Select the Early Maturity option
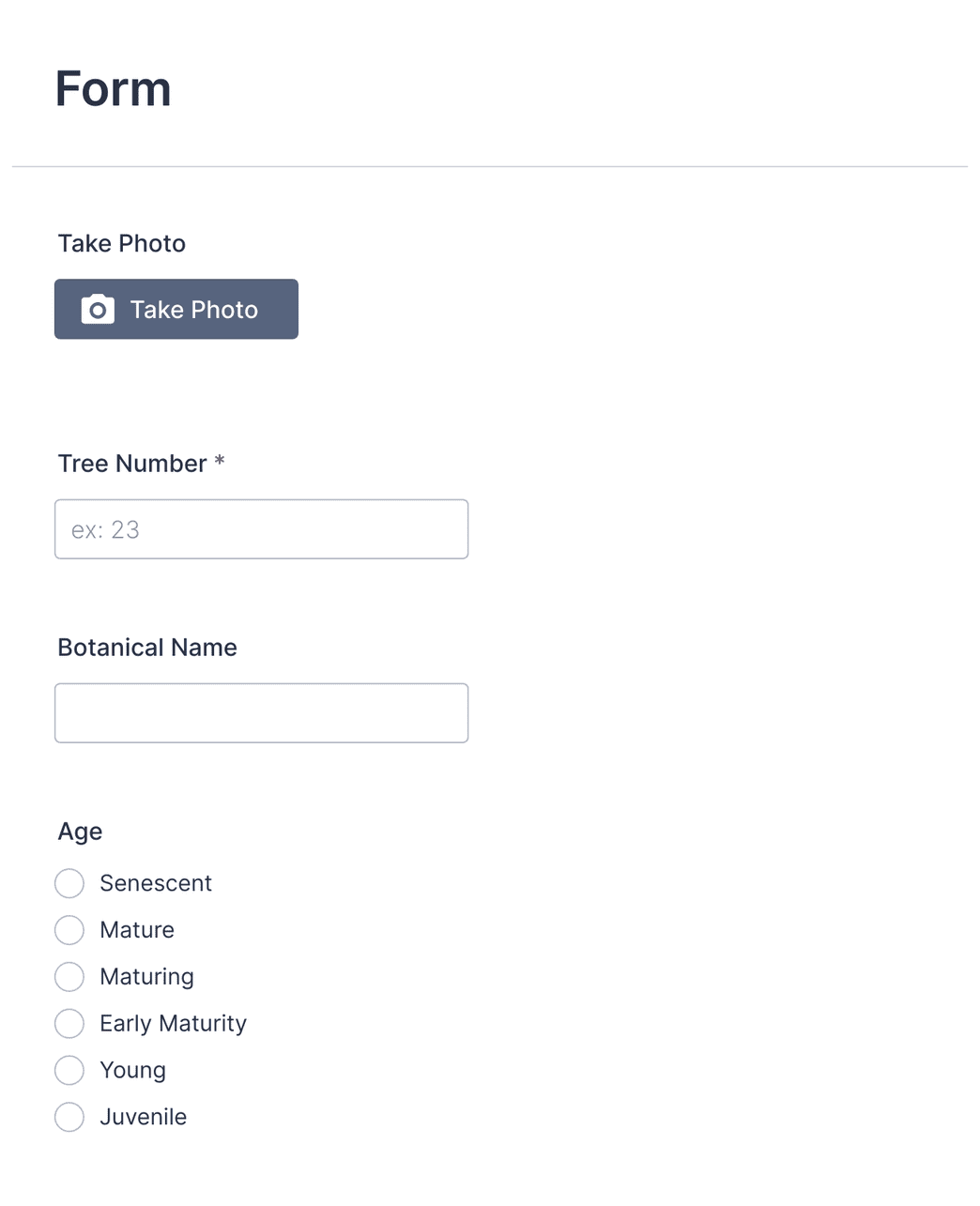The height and width of the screenshot is (1206, 980). click(x=69, y=1024)
